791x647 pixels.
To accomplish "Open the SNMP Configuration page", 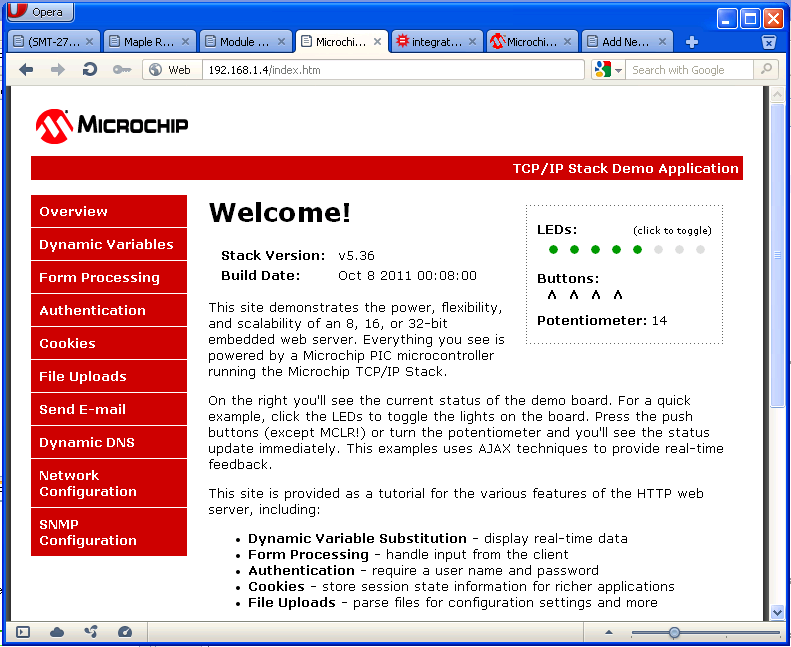I will pos(109,532).
